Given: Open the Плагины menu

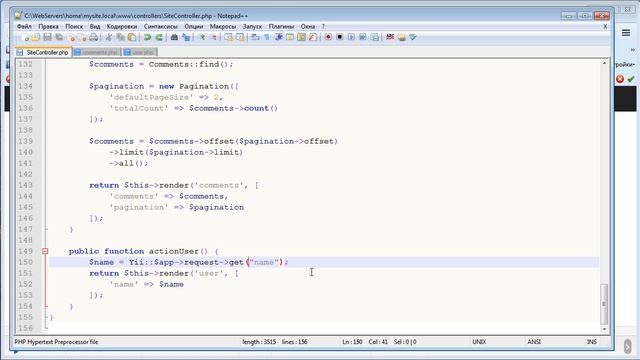Looking at the screenshot, I should point(281,27).
